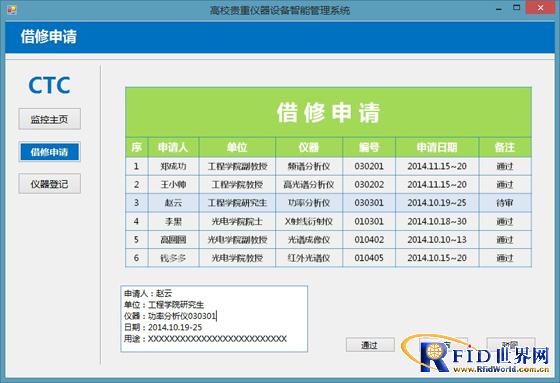Viewport: 560px width, 383px height.
Task: Click the 通过 status in 李黑's row
Action: [505, 221]
